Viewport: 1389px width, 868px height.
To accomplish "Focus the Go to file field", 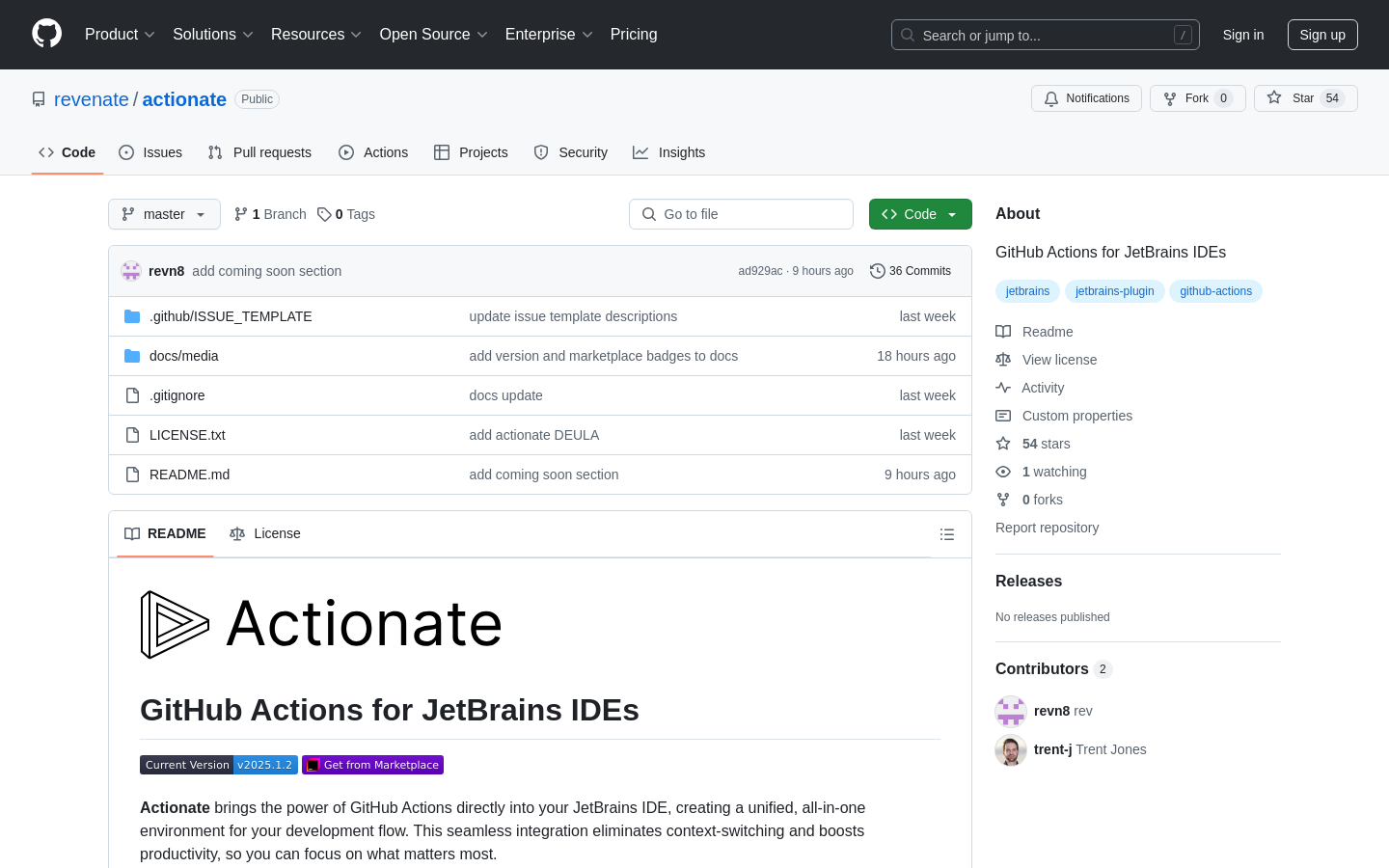I will coord(741,214).
